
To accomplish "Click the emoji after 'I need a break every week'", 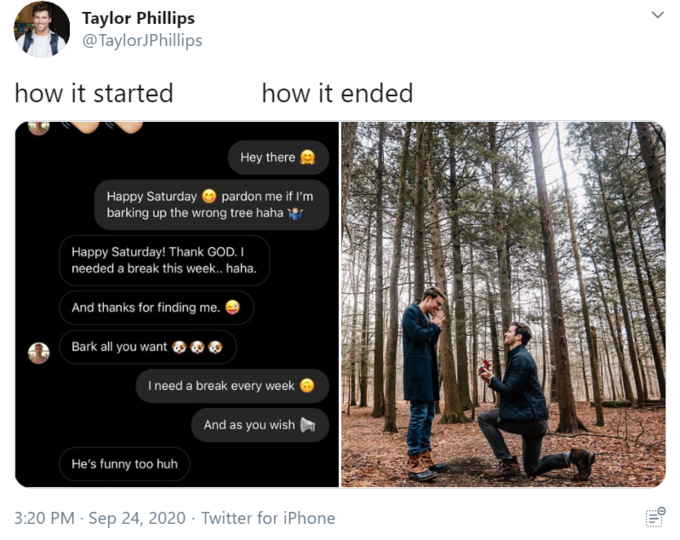I will tap(308, 386).
